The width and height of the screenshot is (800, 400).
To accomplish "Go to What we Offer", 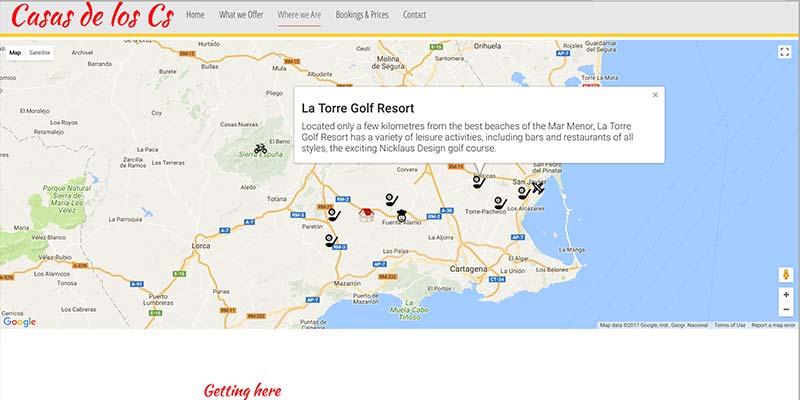I will (241, 15).
